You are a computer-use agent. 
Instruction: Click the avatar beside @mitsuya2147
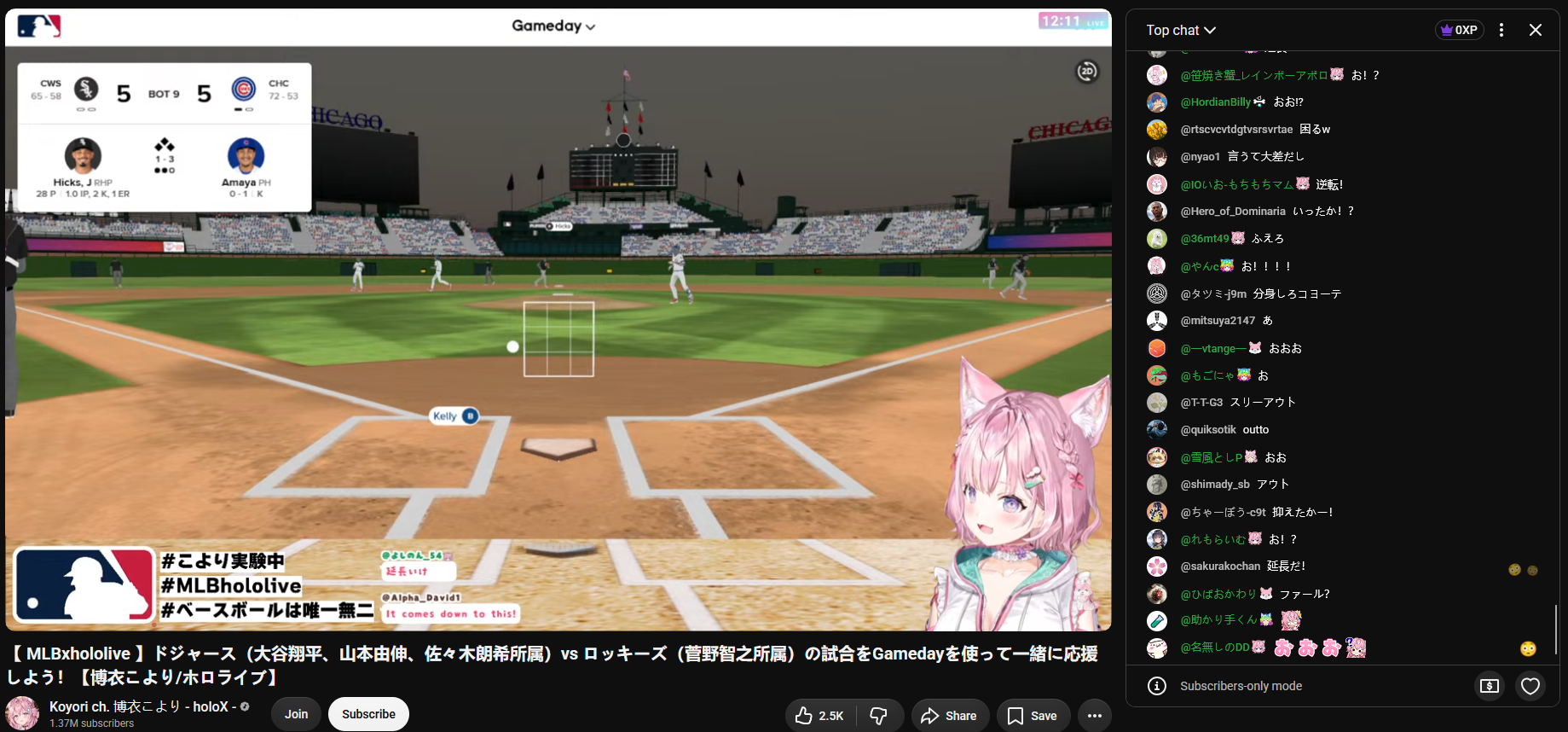pos(1157,321)
